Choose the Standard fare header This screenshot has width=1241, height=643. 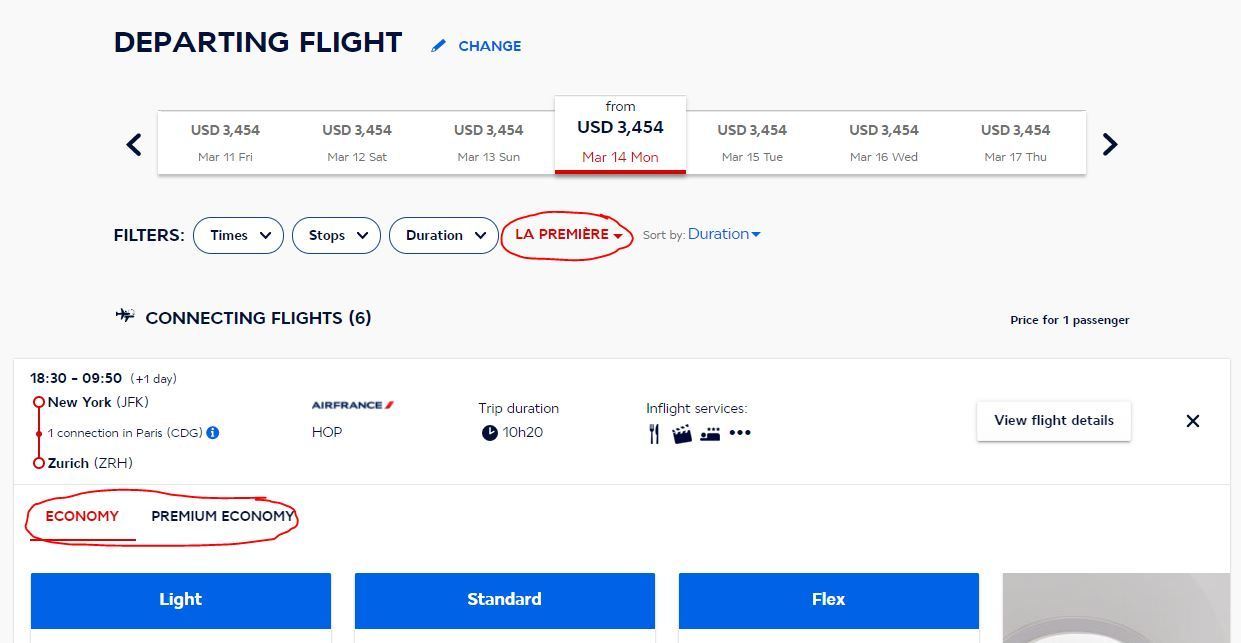click(x=504, y=599)
